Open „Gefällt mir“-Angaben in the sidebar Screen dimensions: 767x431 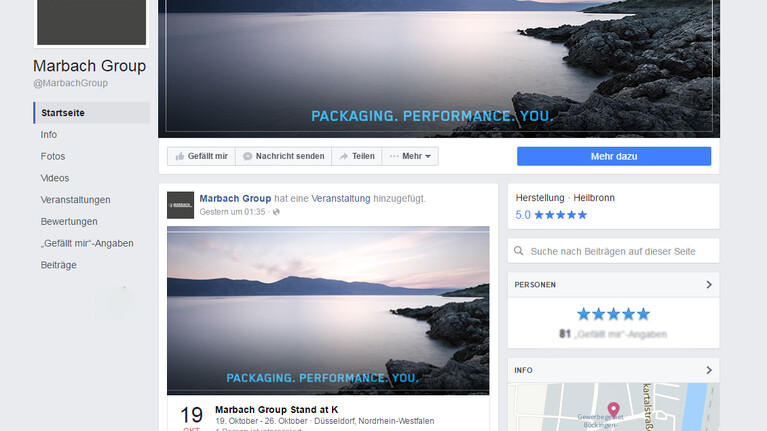click(87, 243)
